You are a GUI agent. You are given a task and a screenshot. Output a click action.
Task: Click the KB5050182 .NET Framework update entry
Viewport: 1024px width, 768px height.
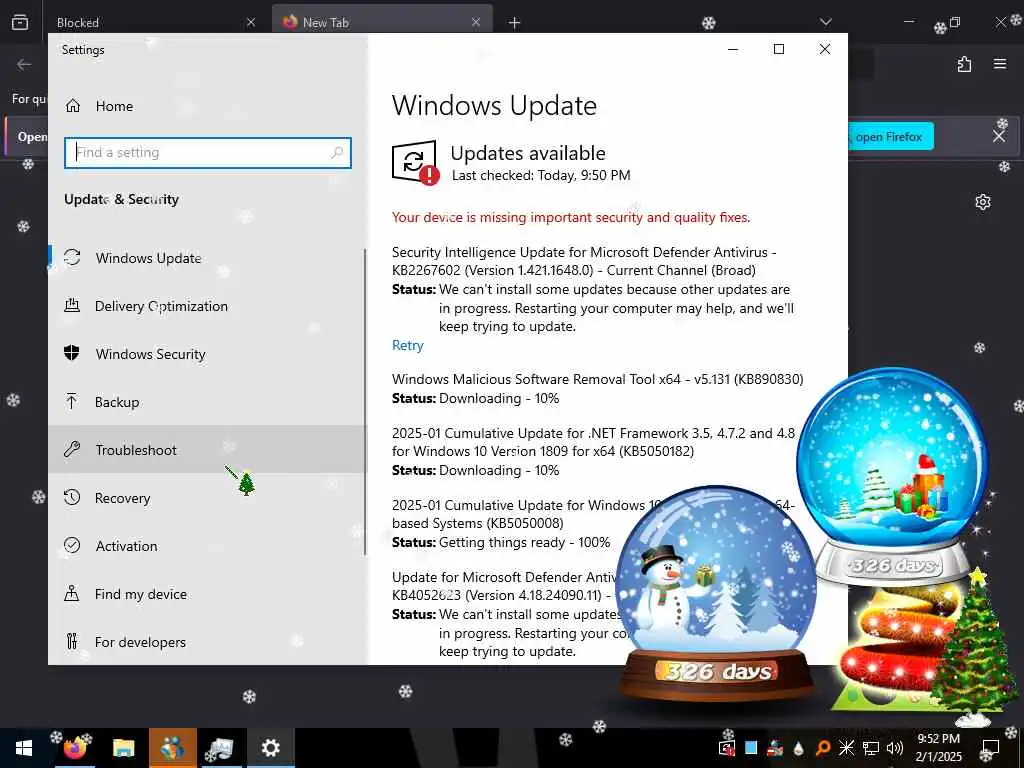point(593,442)
